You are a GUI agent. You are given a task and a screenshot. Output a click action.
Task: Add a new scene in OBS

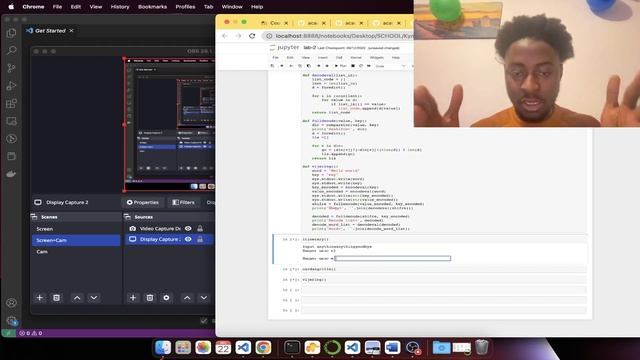click(40, 298)
